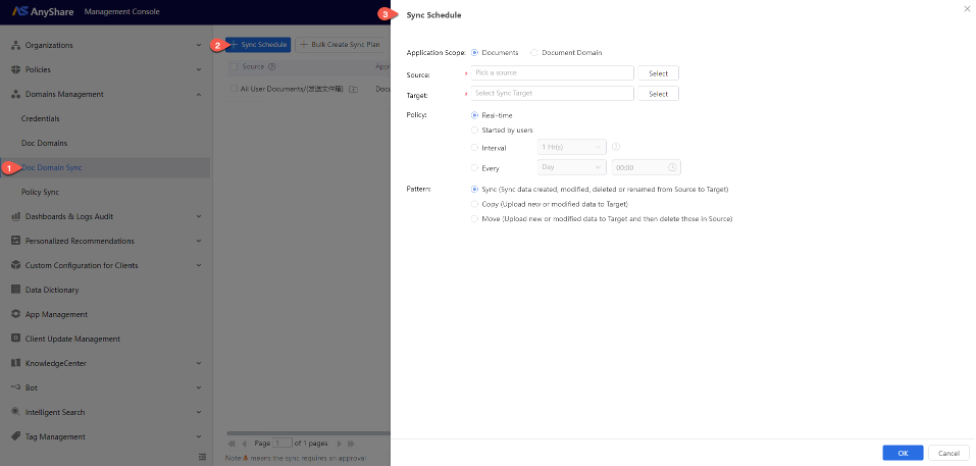Click Select button next to Target

(x=658, y=94)
